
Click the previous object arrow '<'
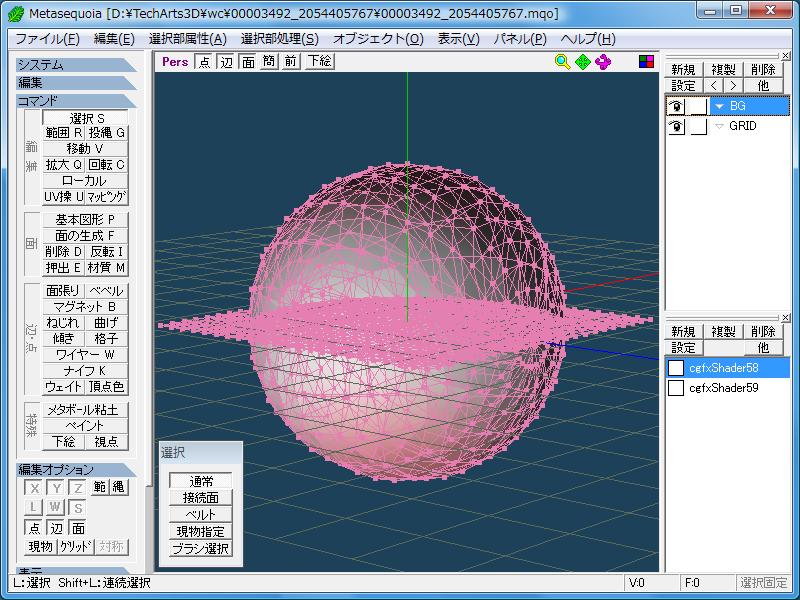715,86
